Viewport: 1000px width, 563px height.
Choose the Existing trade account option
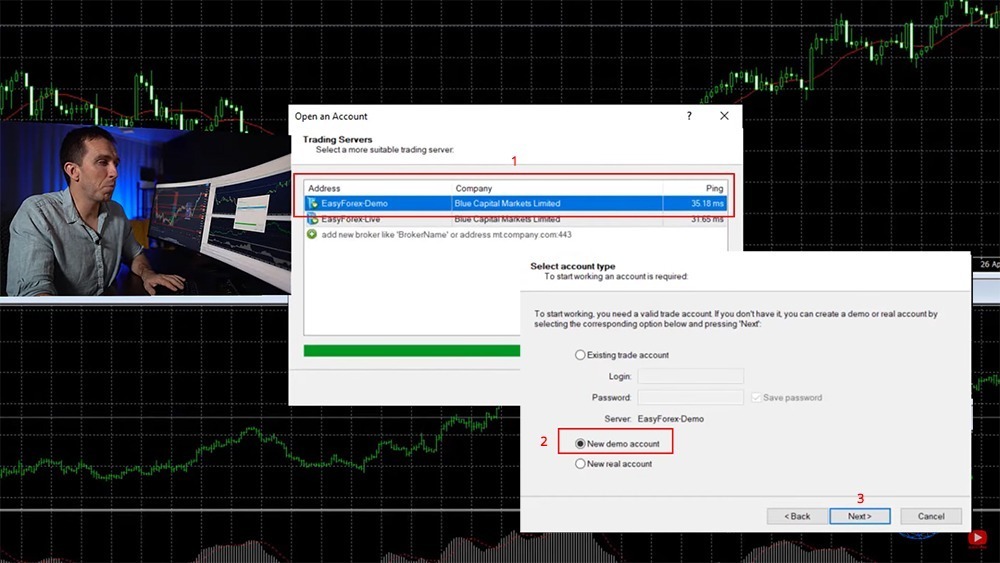point(580,355)
